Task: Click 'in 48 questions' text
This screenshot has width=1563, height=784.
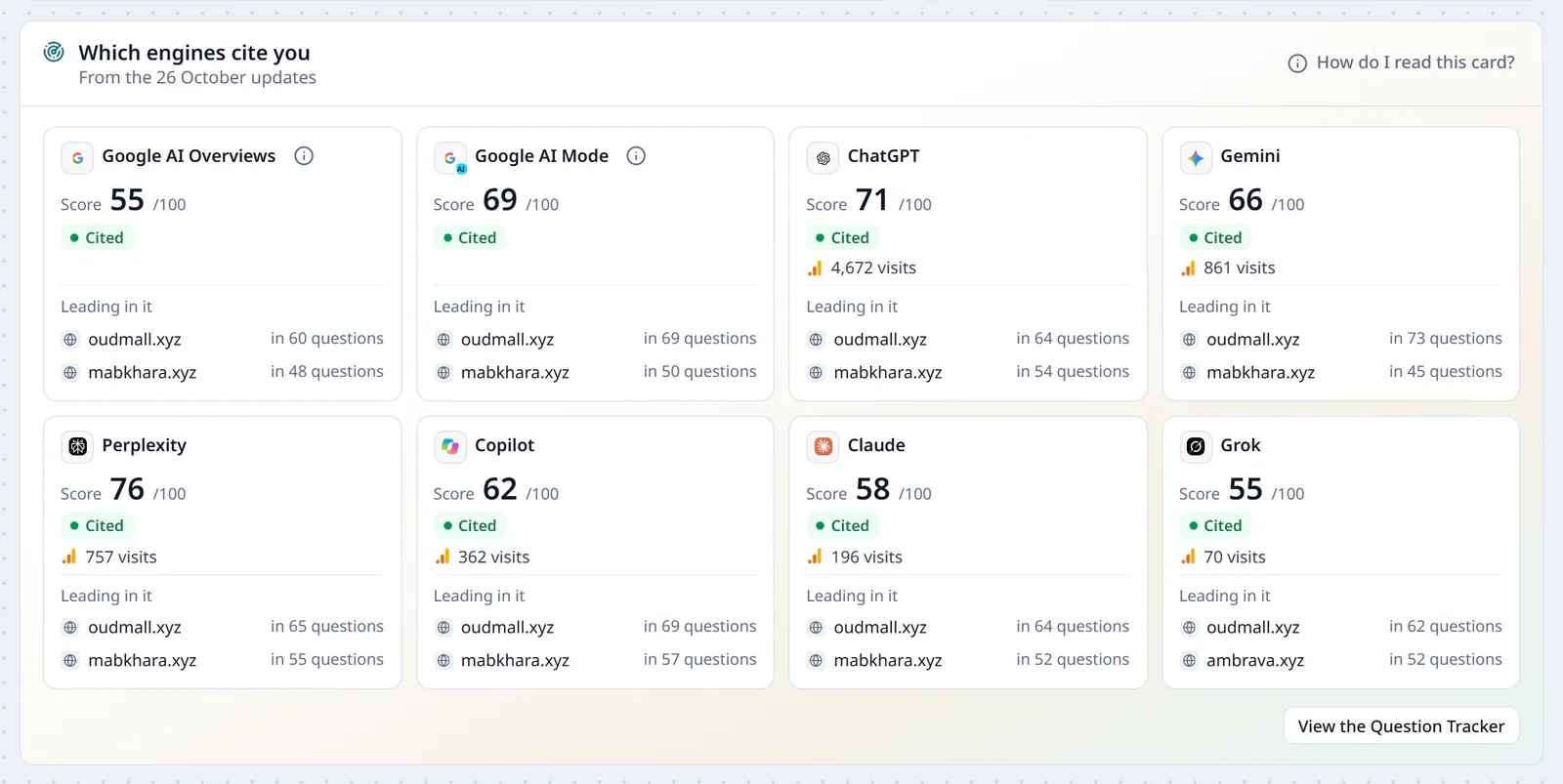Action: coord(327,372)
